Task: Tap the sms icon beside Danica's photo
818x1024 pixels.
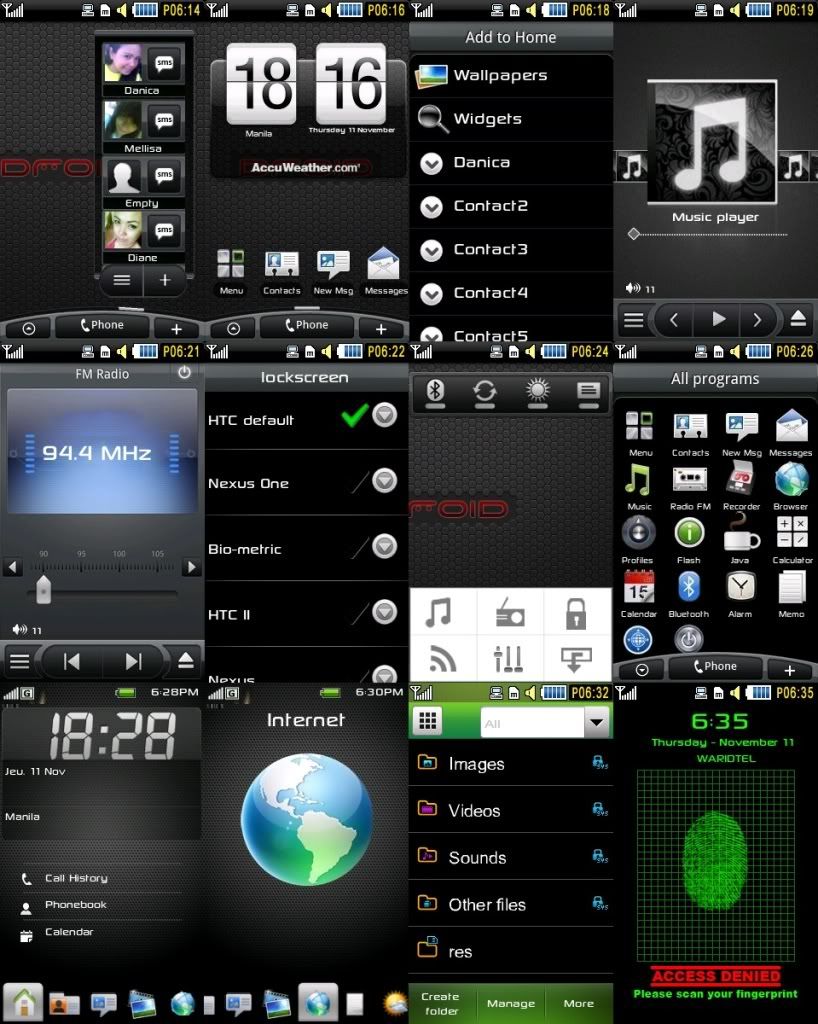Action: tap(164, 63)
